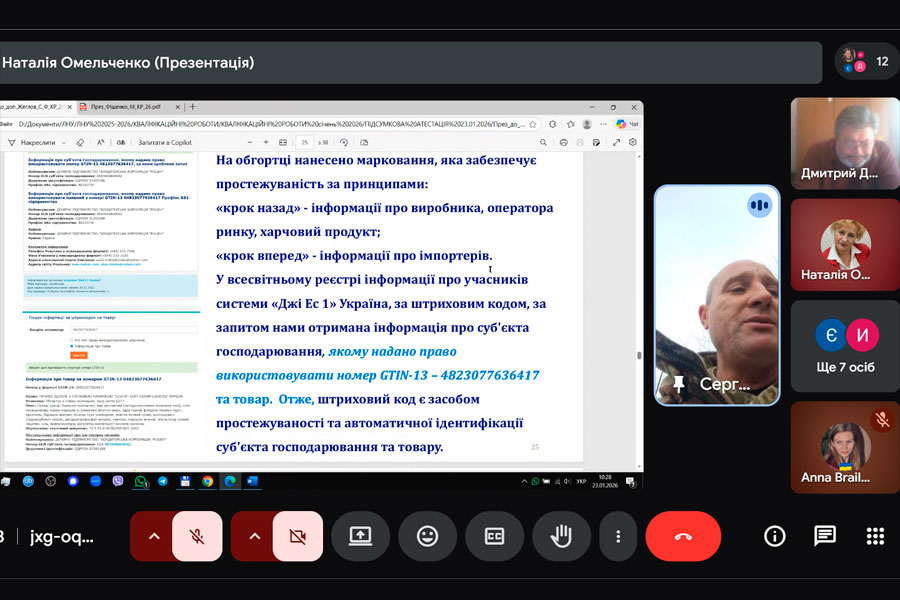The image size is (900, 600).
Task: Toggle closed captions with the CC button
Action: 494,536
